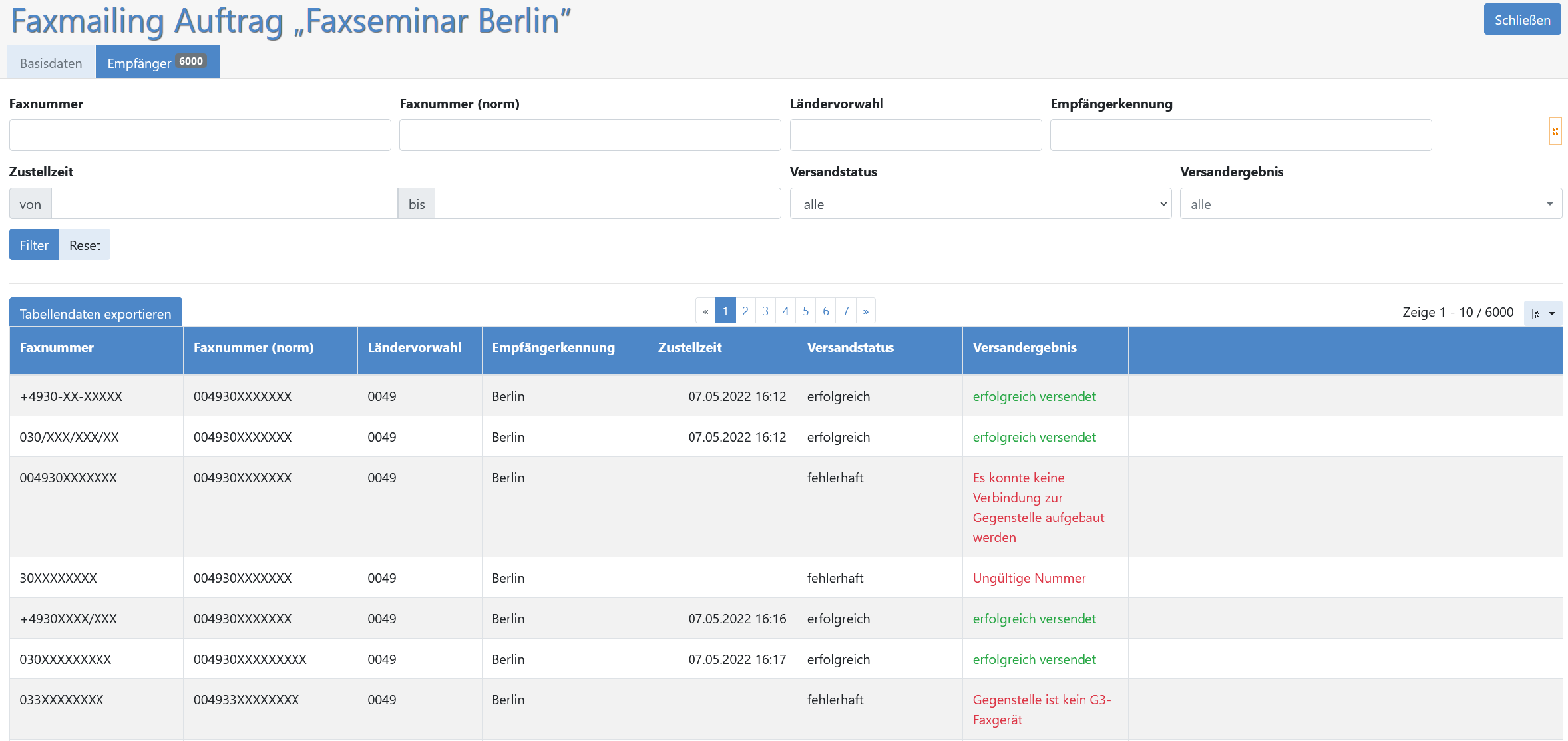Click timestamp '07.05.2022 16:17'
The image size is (1568, 741).
coord(737,659)
